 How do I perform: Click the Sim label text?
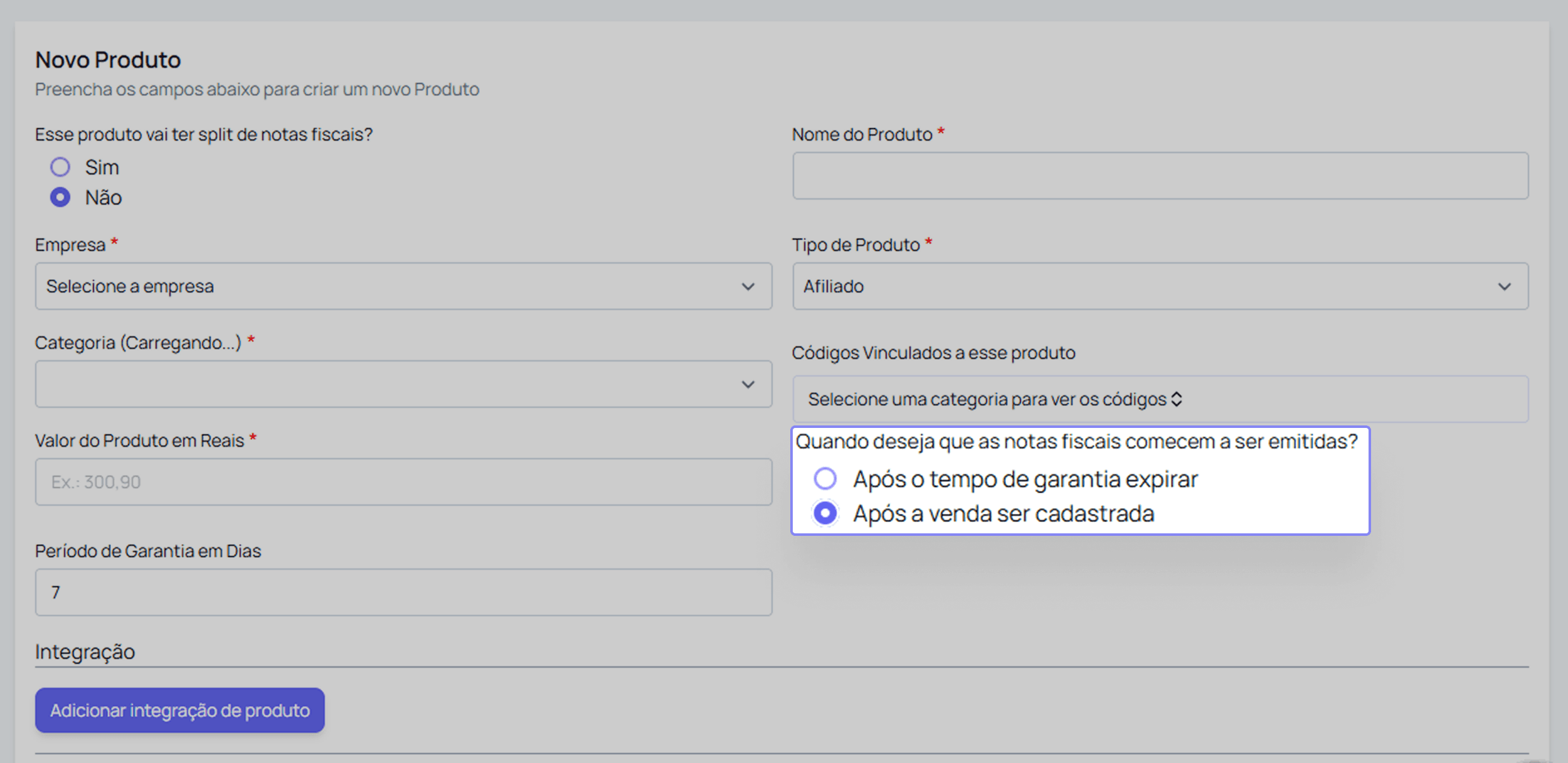coord(102,168)
